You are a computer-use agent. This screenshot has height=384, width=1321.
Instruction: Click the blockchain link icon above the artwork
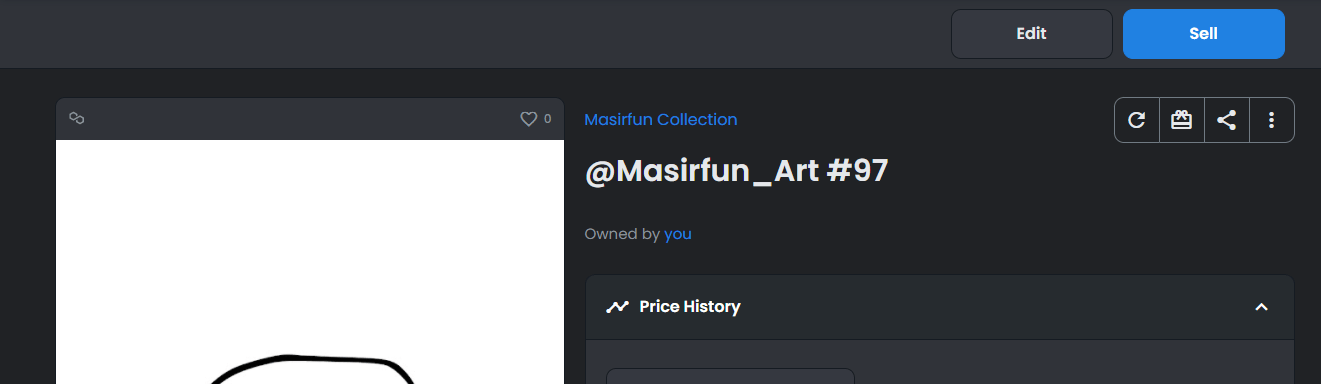pyautogui.click(x=76, y=118)
